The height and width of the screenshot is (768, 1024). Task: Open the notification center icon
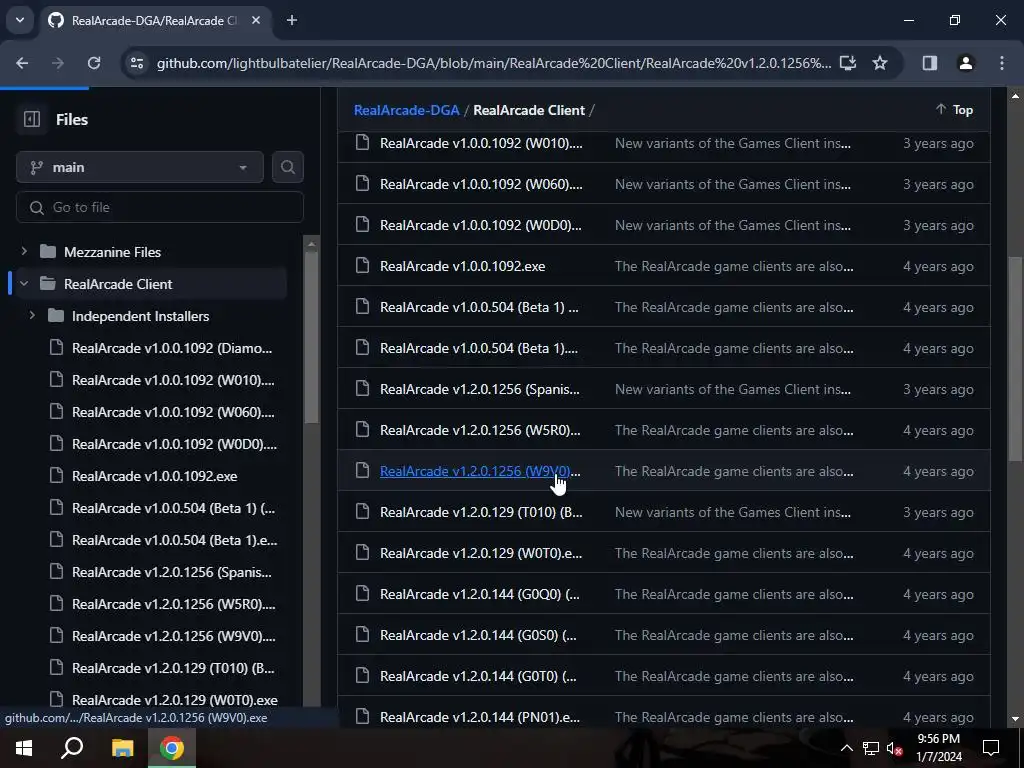point(991,748)
